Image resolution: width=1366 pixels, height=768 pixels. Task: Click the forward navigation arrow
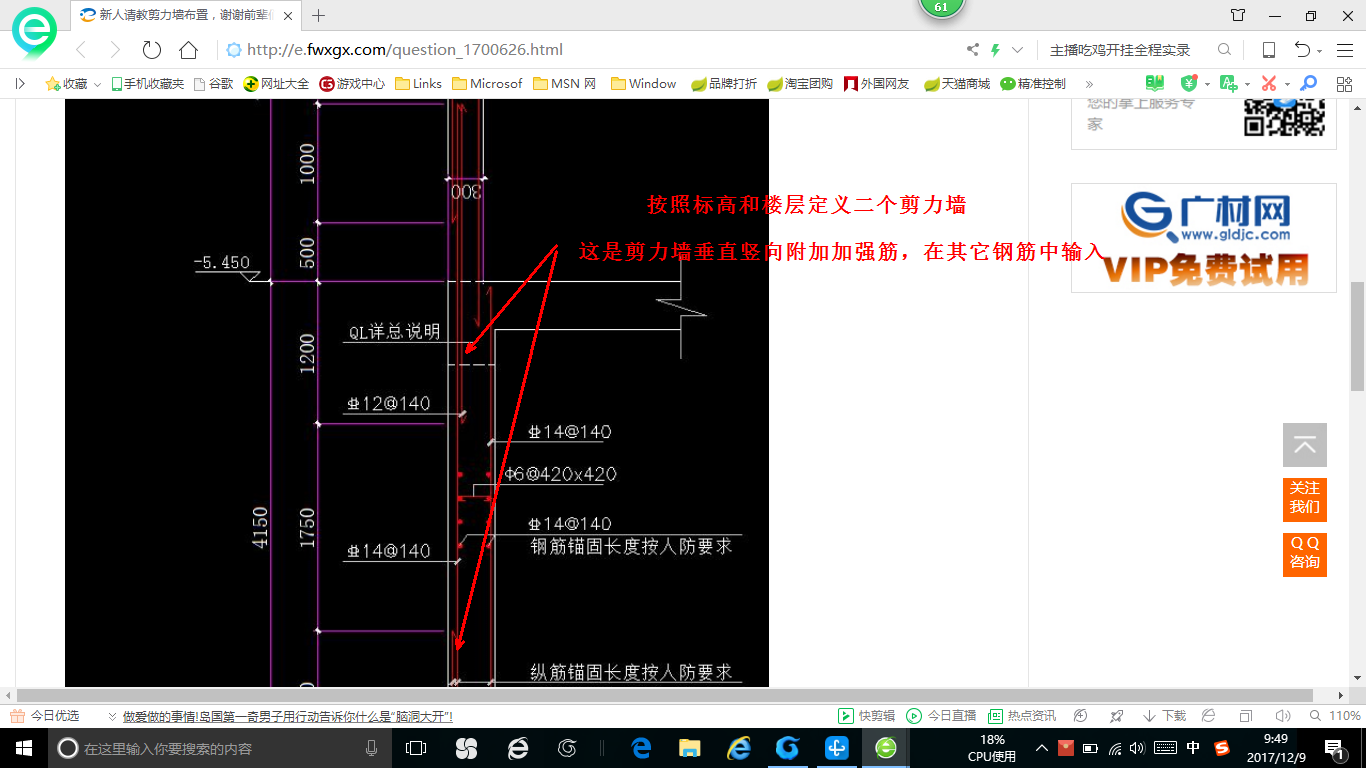pyautogui.click(x=115, y=50)
